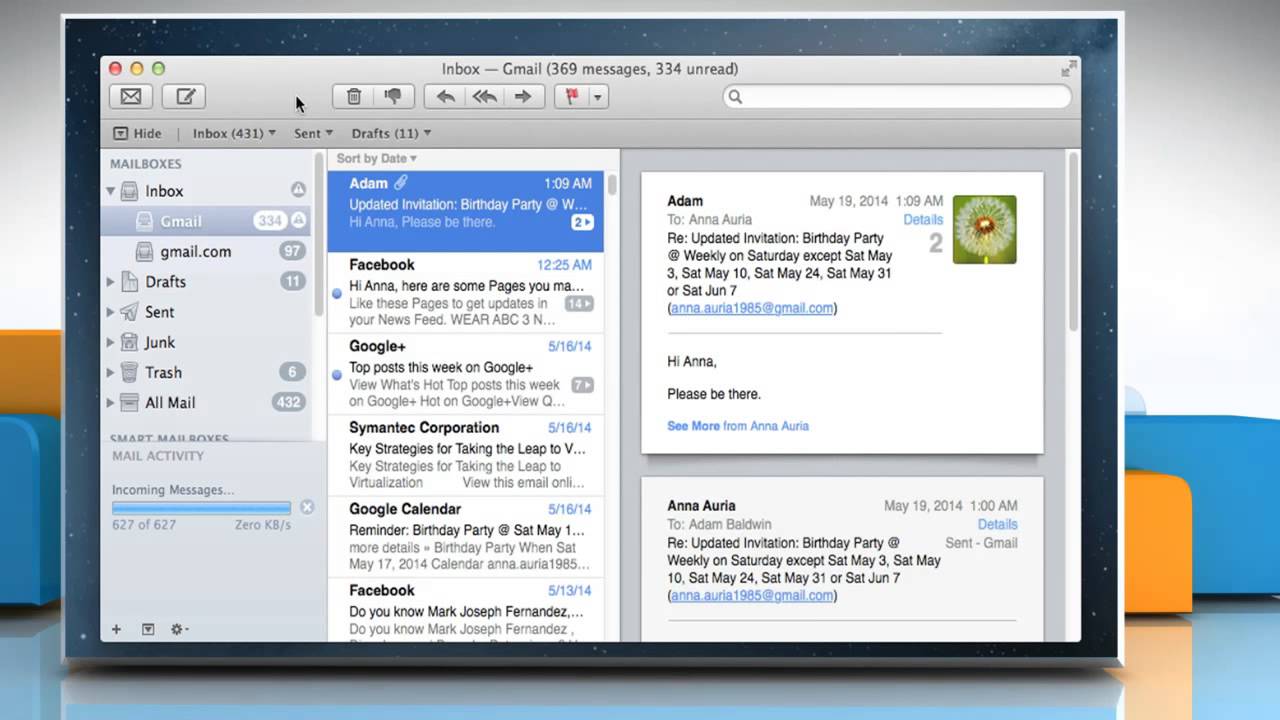Open the Drafts (11) favorites dropdown
Screen dimensions: 1280x720
tap(391, 133)
